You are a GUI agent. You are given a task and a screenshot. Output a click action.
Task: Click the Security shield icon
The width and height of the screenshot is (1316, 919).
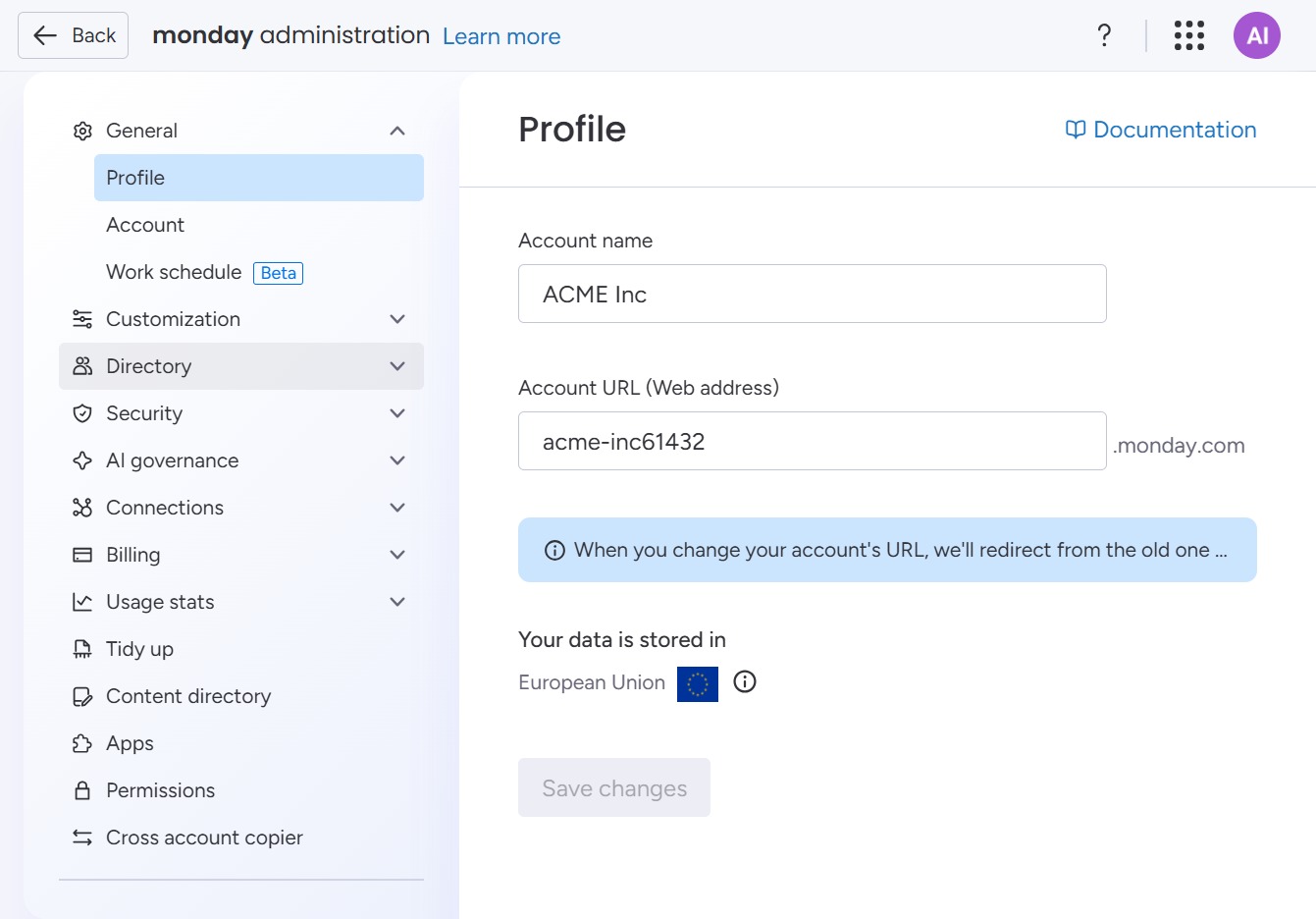[82, 413]
